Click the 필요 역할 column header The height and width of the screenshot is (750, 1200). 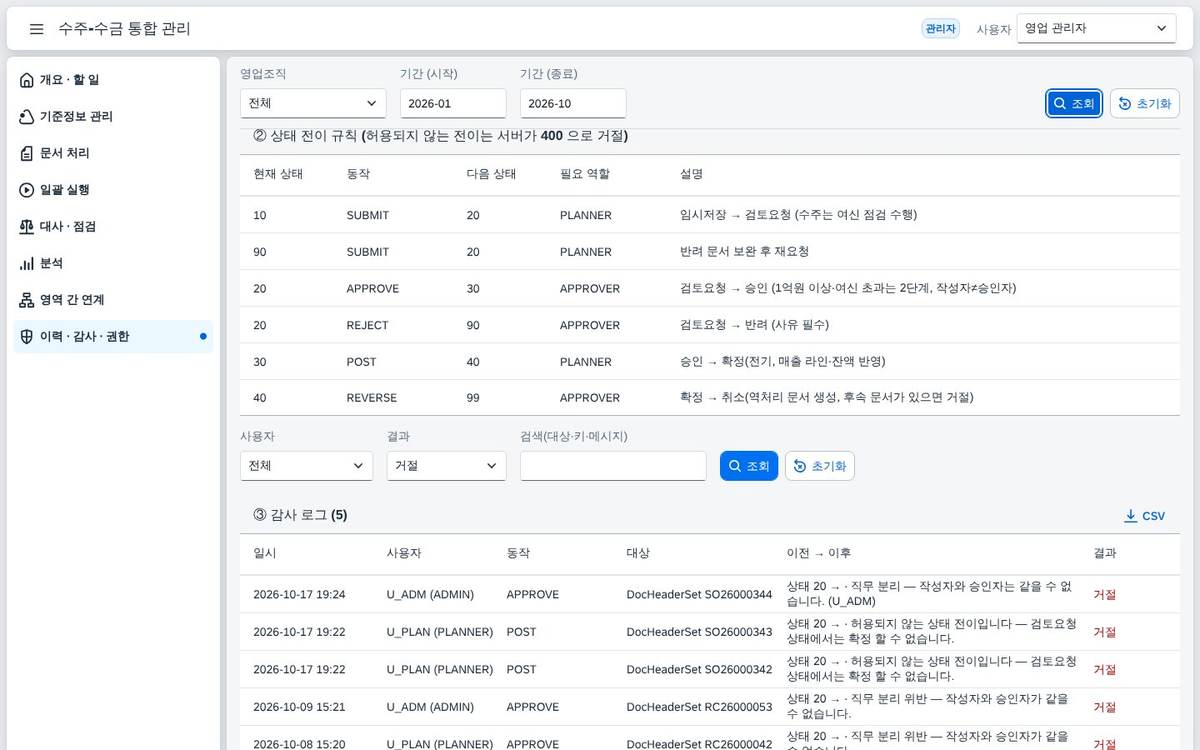click(x=585, y=174)
